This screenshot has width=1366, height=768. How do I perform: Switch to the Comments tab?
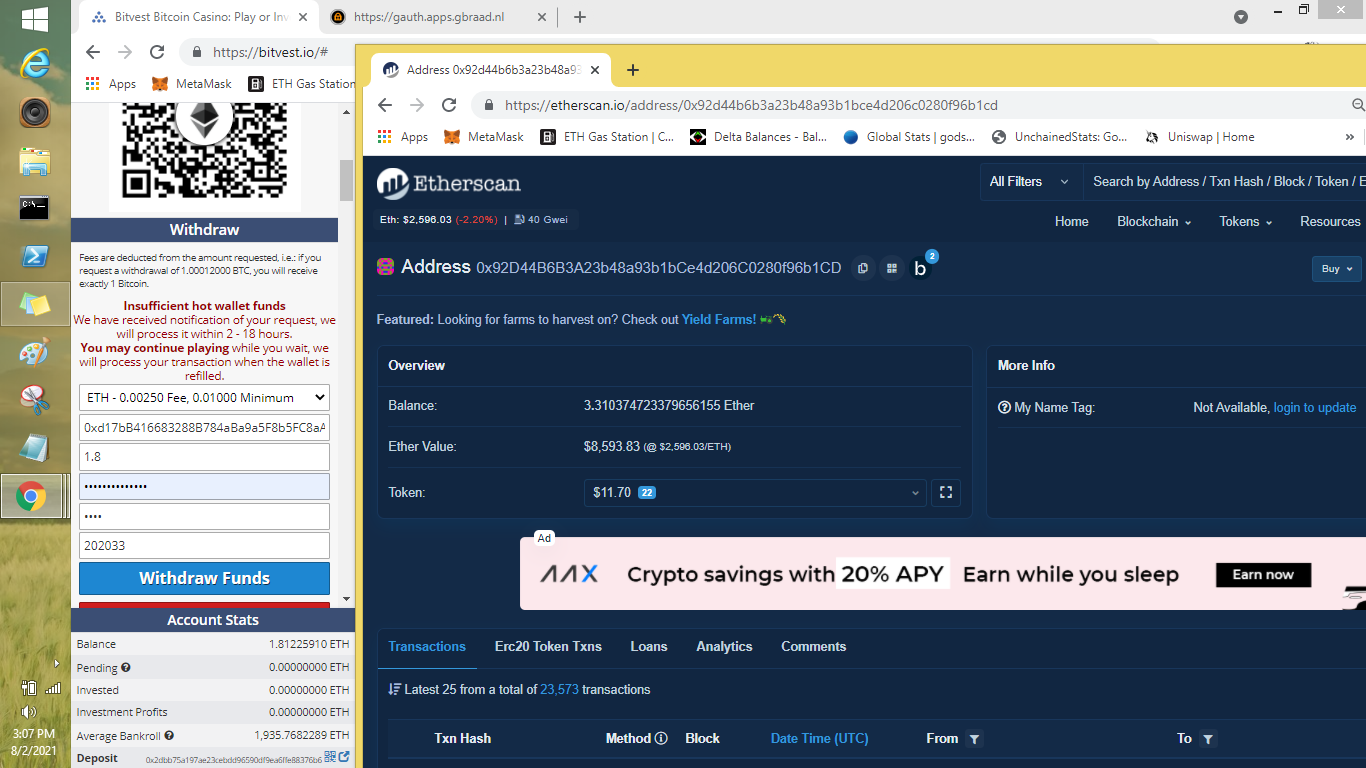tap(814, 647)
